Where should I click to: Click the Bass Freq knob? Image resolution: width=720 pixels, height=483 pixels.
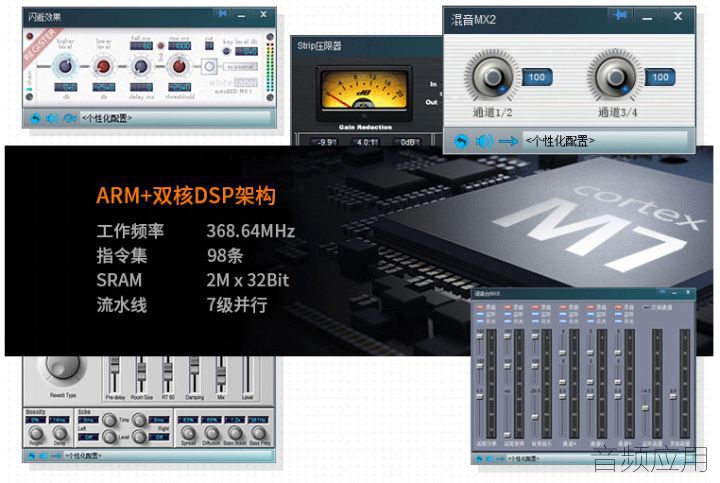(x=259, y=432)
